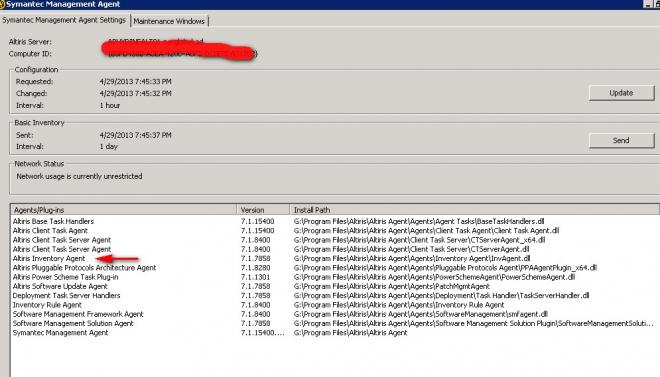
Task: Click Basic Inventory Sent 7:45:37 PM value
Action: 136,135
